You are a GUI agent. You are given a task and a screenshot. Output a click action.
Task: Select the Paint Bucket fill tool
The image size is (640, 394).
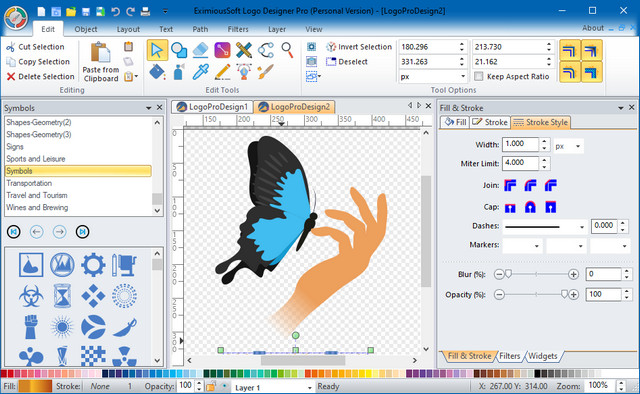click(157, 72)
